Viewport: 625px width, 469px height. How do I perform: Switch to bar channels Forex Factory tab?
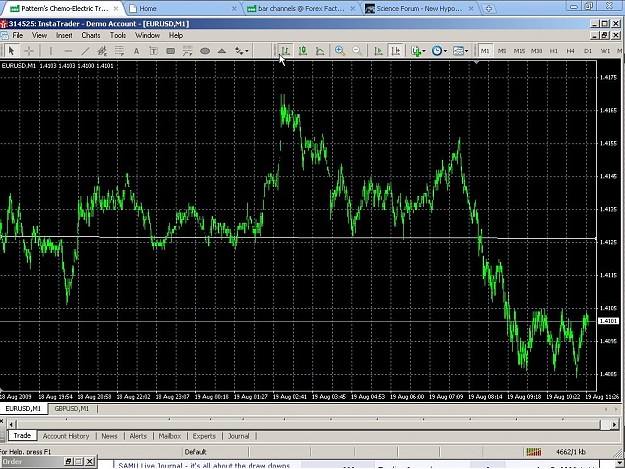[301, 8]
